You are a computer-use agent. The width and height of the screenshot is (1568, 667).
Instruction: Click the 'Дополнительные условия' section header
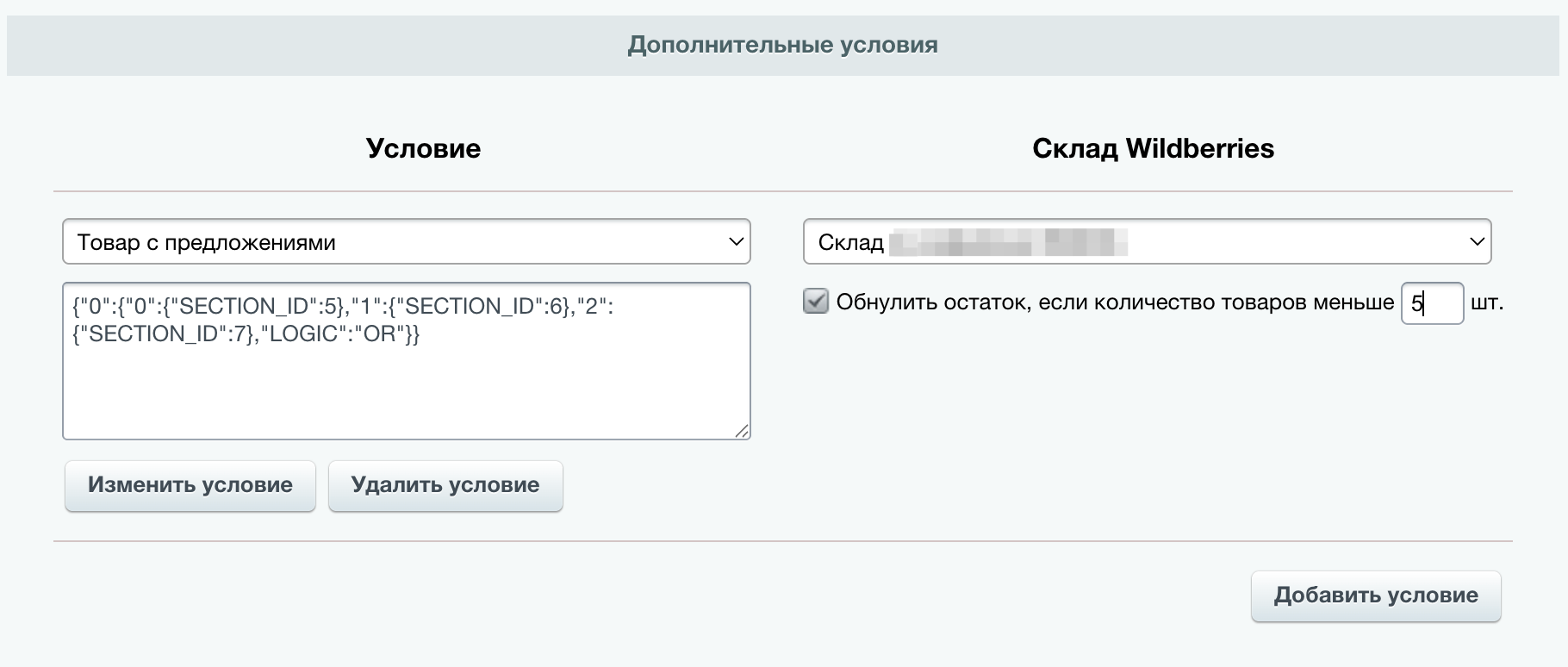[x=782, y=45]
